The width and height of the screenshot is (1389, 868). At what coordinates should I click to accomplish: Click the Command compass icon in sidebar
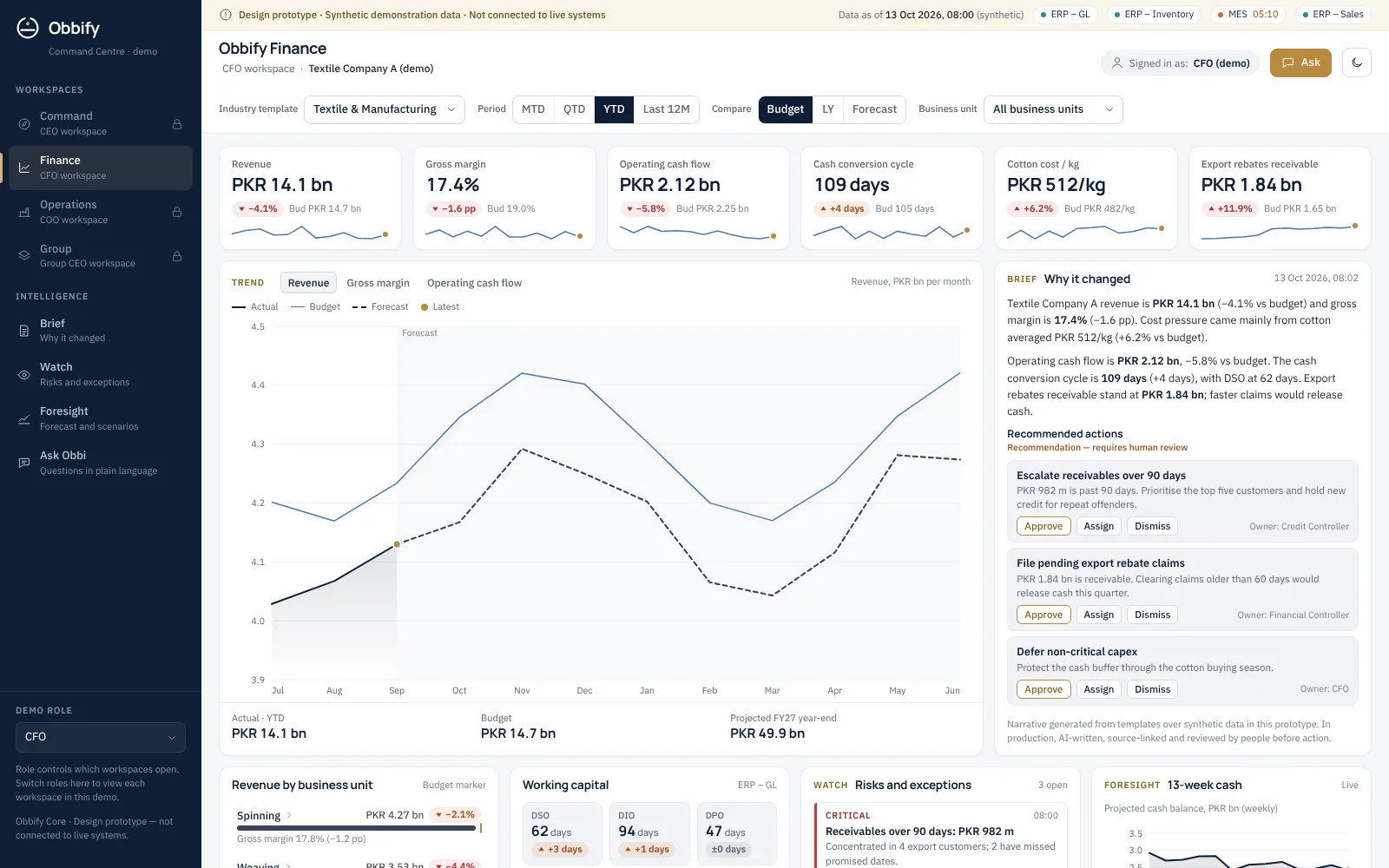tap(24, 124)
